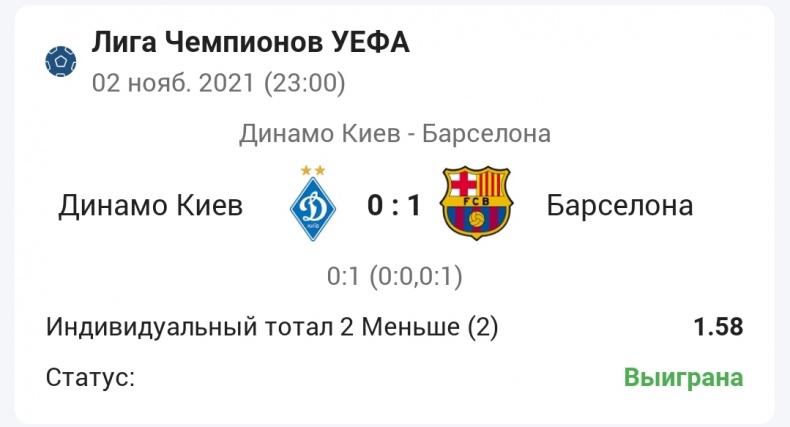Viewport: 790px width, 427px height.
Task: Tap the letter Д inside Dynamo diamond
Action: pyautogui.click(x=313, y=205)
